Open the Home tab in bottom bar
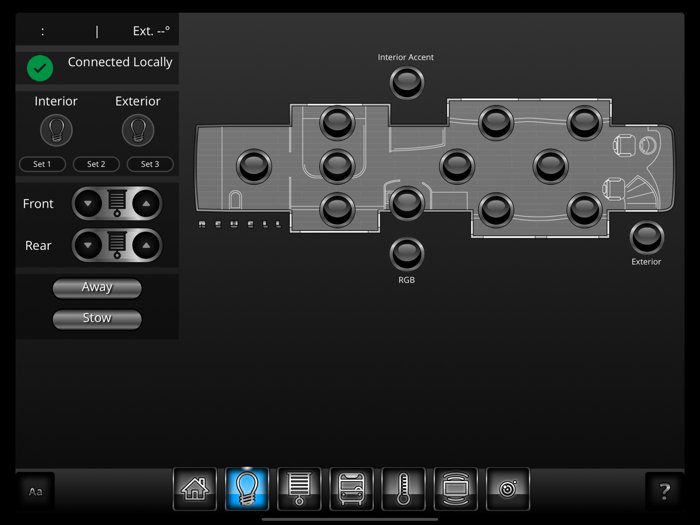The height and width of the screenshot is (525, 700). coord(195,489)
